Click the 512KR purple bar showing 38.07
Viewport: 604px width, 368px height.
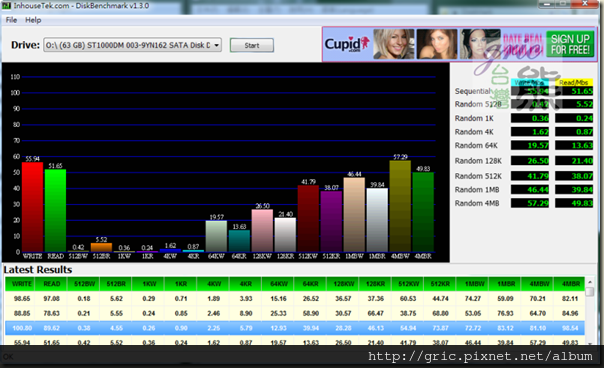coord(331,222)
